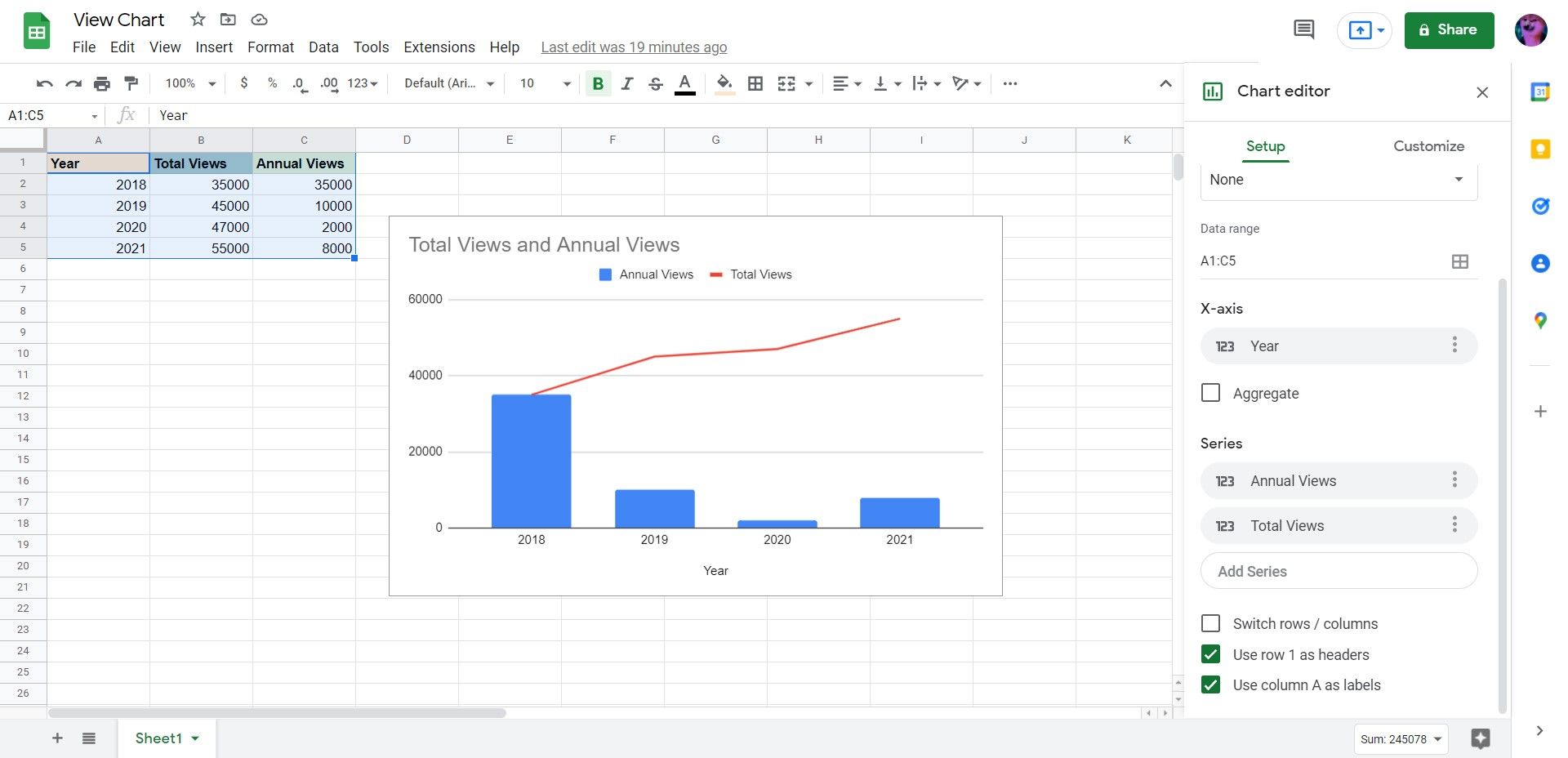Click the Explore icon in status bar
The width and height of the screenshot is (1568, 758).
pos(1481,739)
